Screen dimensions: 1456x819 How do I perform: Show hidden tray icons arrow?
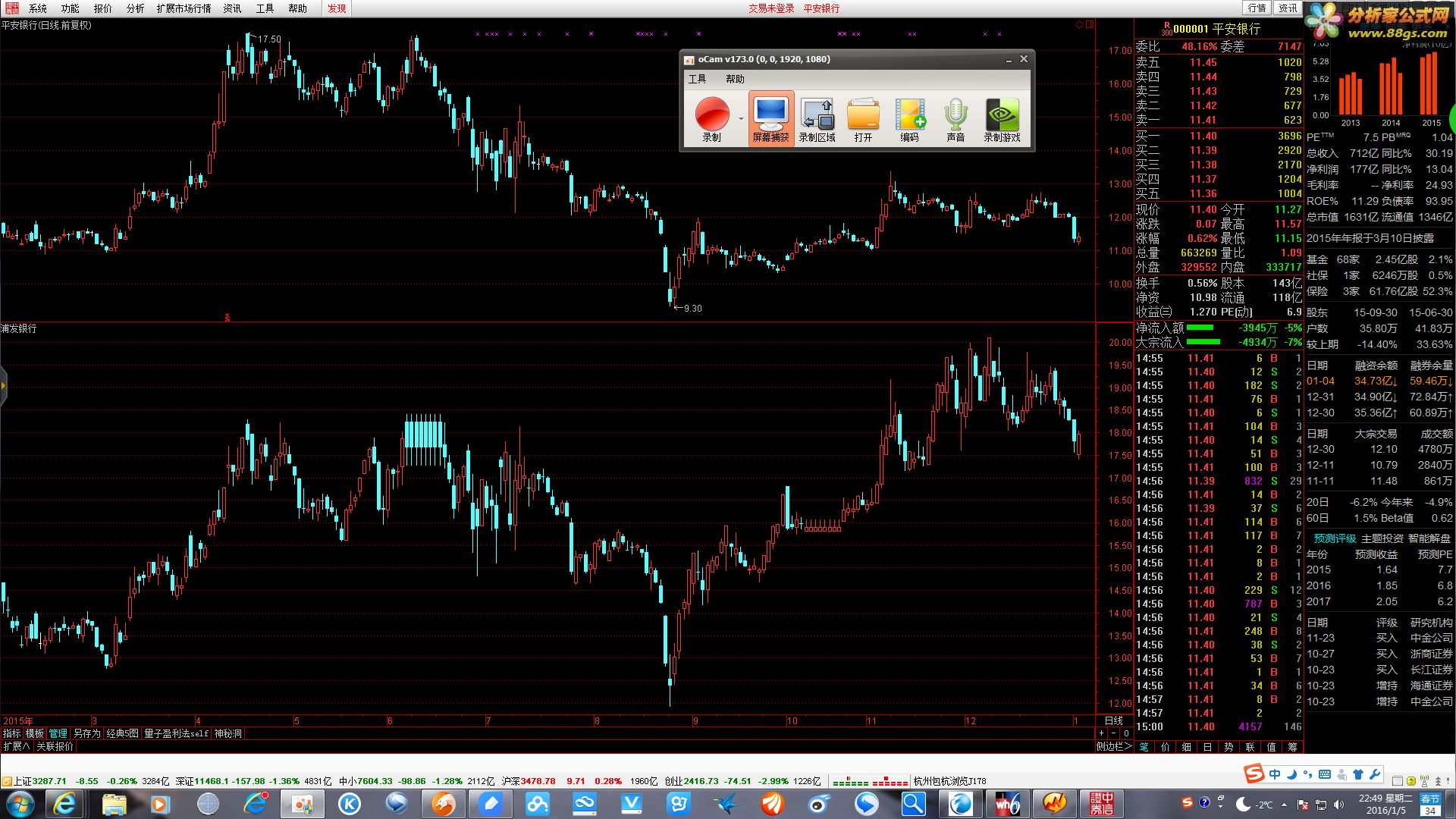click(x=1284, y=805)
